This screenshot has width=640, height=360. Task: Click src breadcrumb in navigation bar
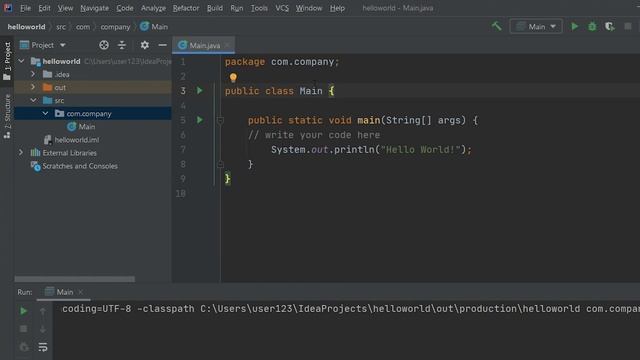click(61, 27)
